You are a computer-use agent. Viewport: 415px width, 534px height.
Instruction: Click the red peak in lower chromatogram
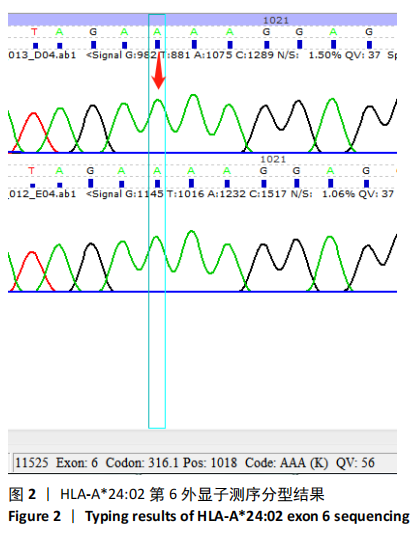tap(32, 271)
